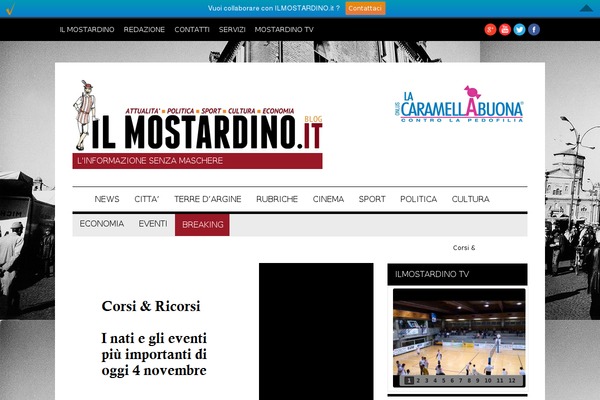Open the Facebook social icon
The width and height of the screenshot is (600, 400).
coord(534,29)
